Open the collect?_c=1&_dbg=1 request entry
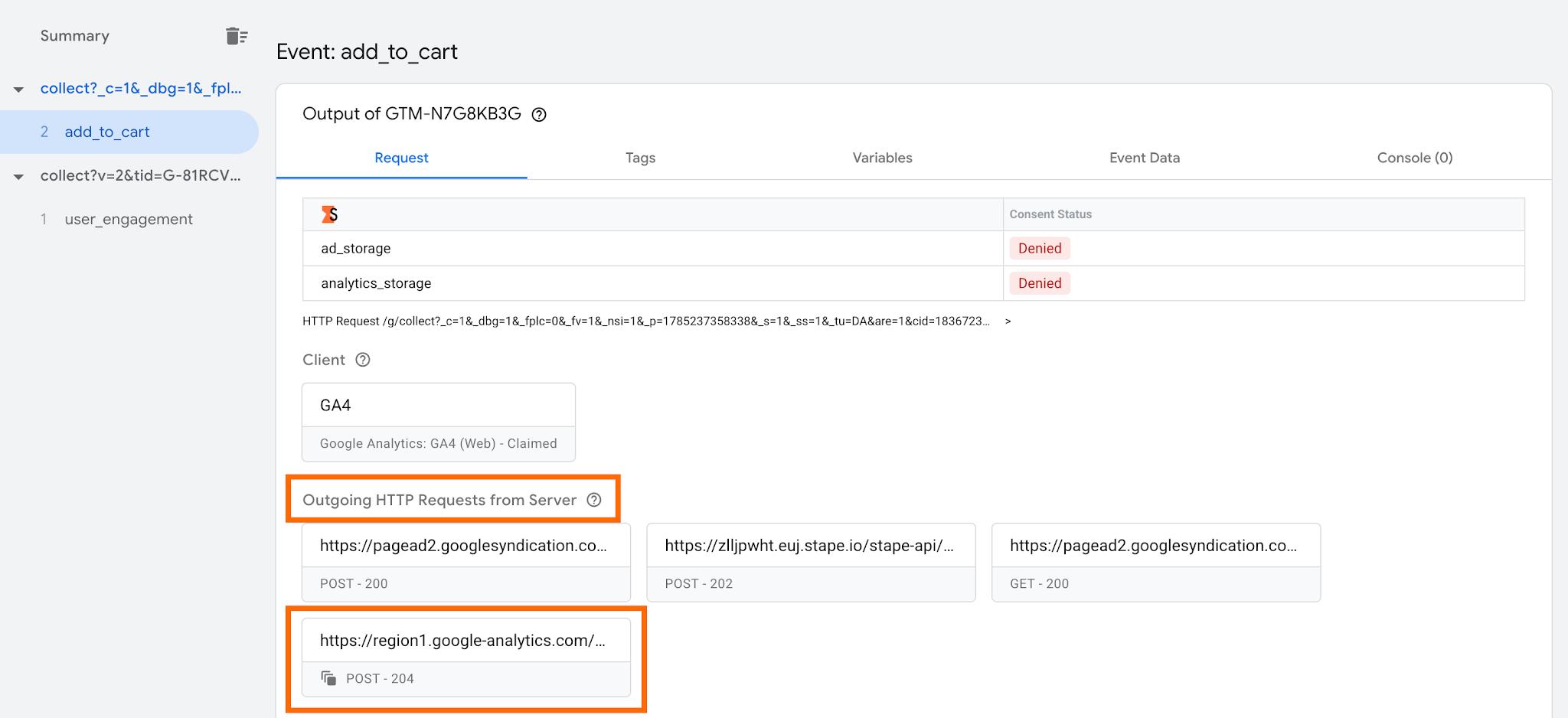Screen dimensions: 1568x718 (141, 88)
